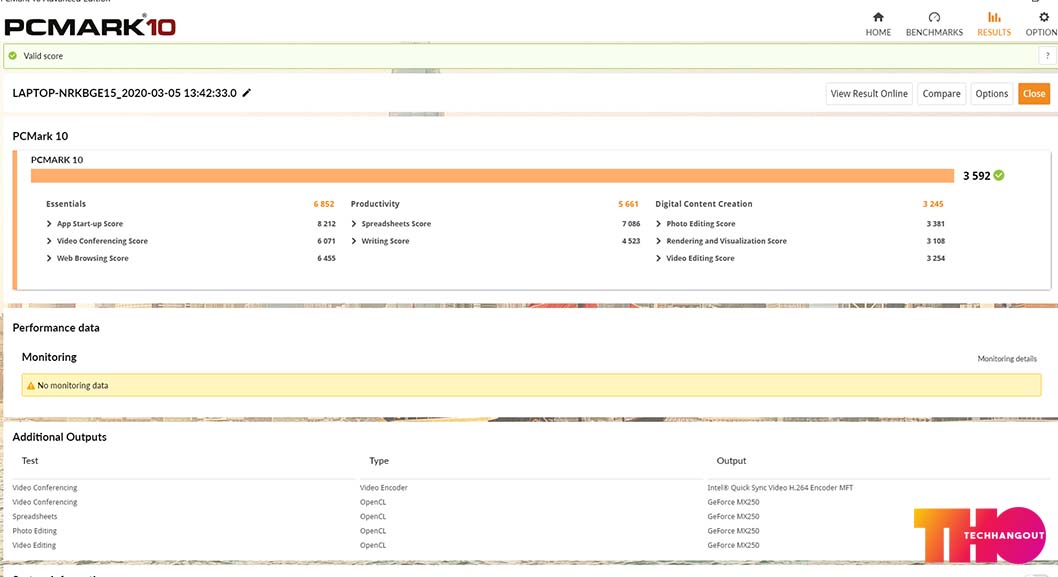Click the orange PCMark 10 score bar

[493, 175]
